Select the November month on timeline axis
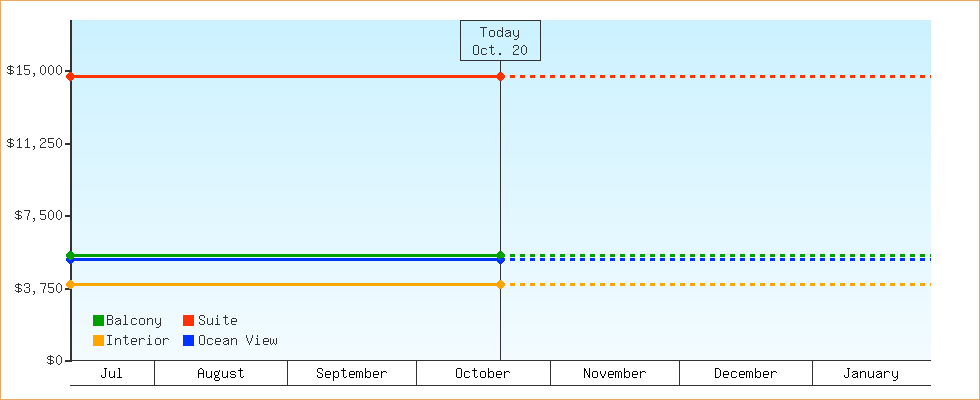Screen dimensions: 980x400 [x=615, y=374]
